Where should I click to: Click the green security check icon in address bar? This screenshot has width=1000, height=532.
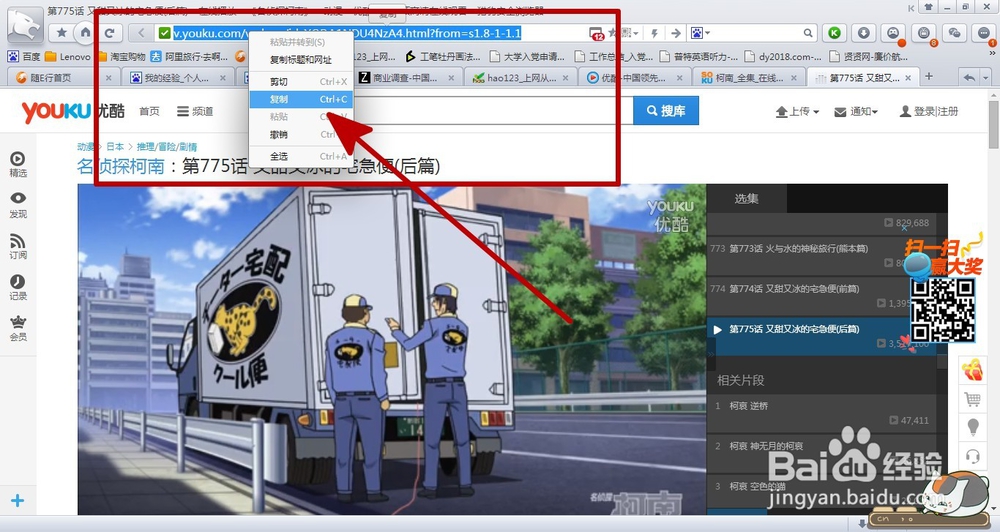coord(165,33)
